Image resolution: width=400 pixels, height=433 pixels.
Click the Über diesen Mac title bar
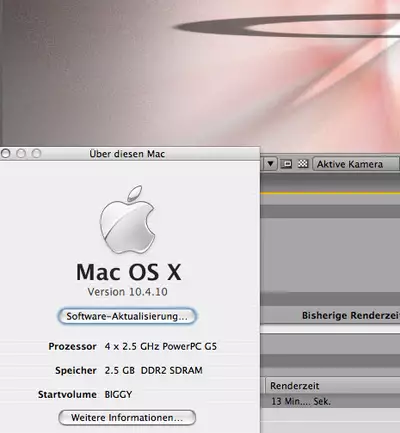point(130,154)
